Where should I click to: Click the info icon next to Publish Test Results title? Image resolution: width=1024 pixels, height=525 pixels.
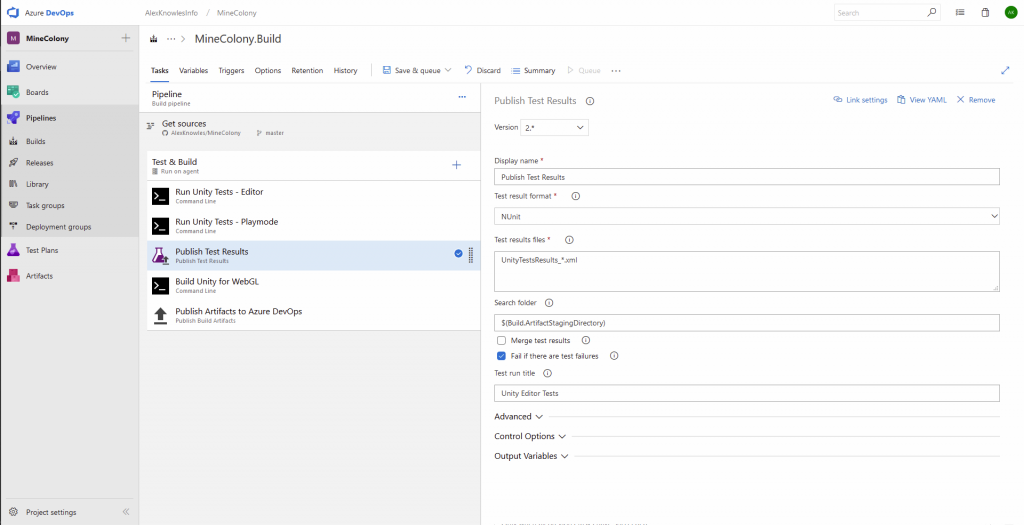click(x=590, y=101)
